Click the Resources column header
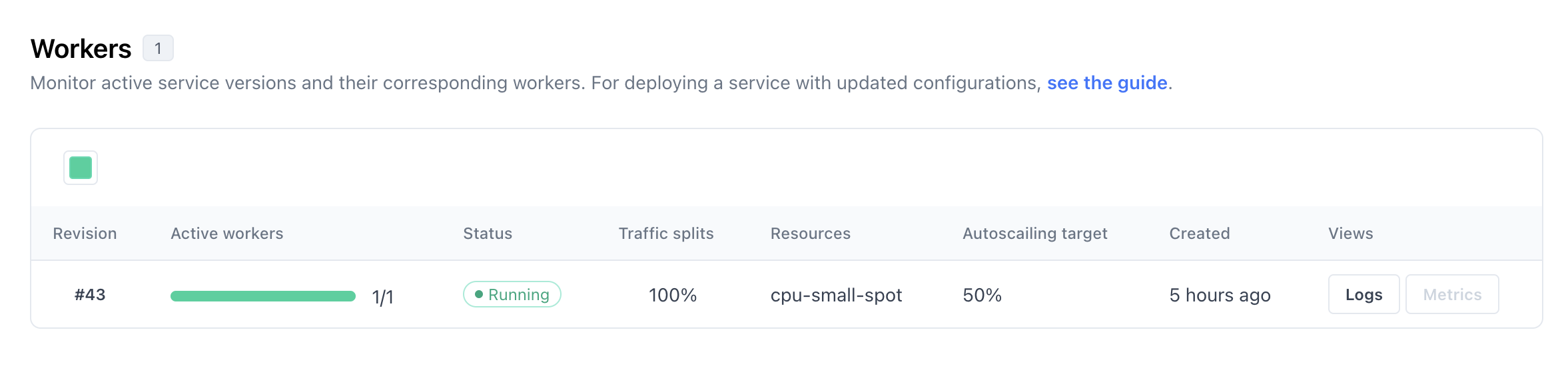Viewport: 1568px width, 378px height. 810,234
